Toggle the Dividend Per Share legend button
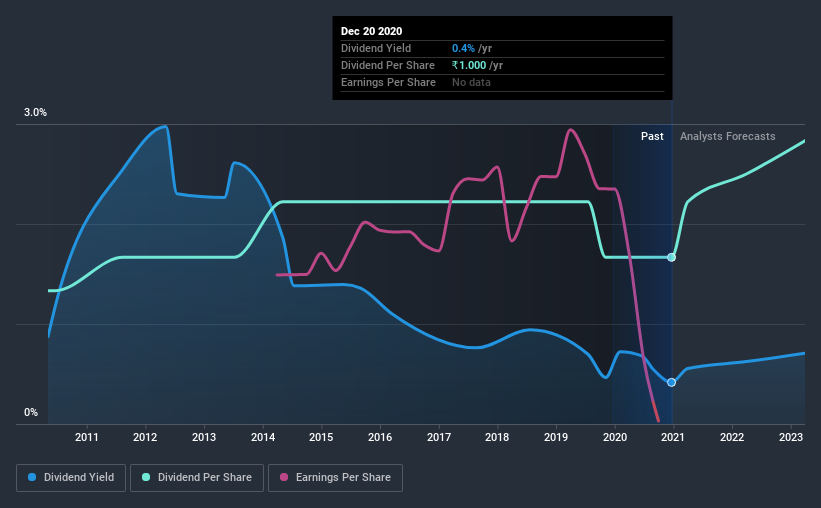 197,478
